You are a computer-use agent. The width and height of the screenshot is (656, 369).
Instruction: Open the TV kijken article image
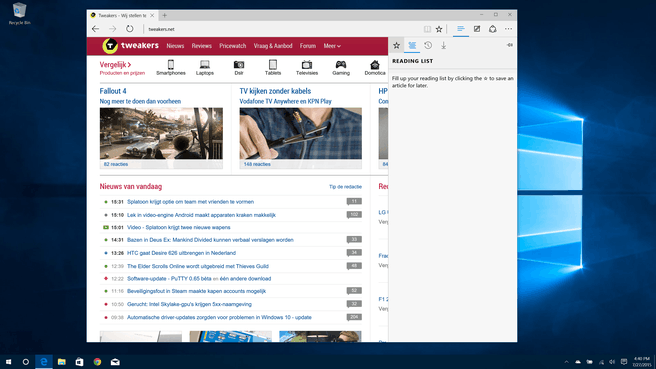[x=300, y=133]
